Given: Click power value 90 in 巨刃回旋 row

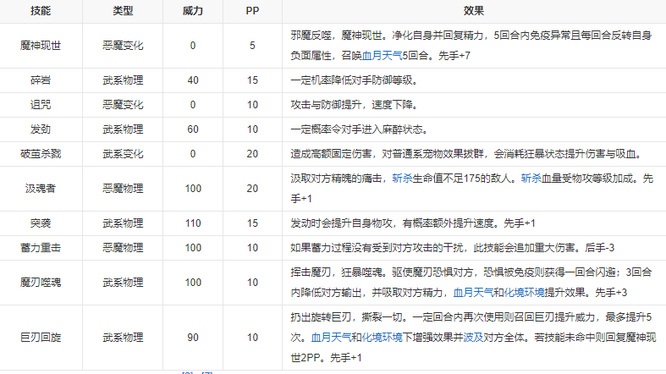Looking at the screenshot, I should (x=193, y=337).
